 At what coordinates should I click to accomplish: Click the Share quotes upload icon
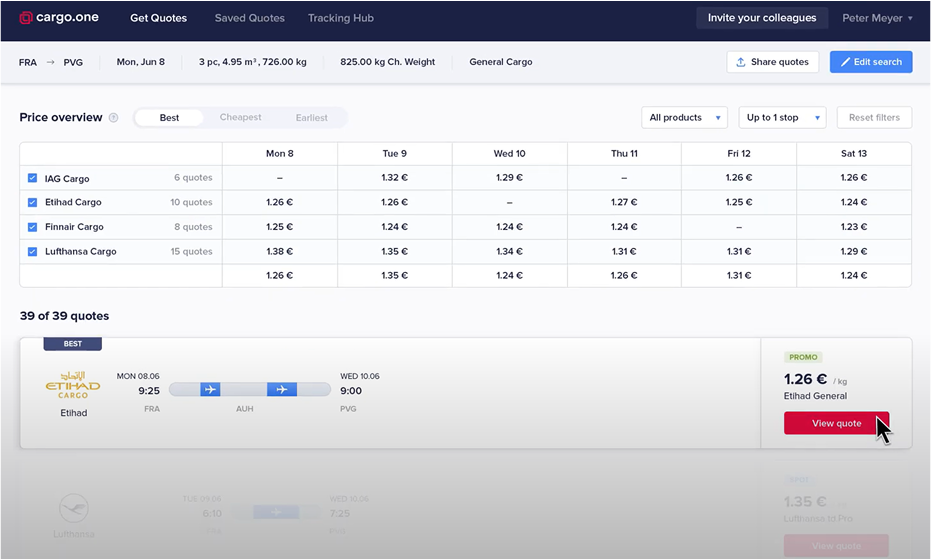tap(741, 62)
